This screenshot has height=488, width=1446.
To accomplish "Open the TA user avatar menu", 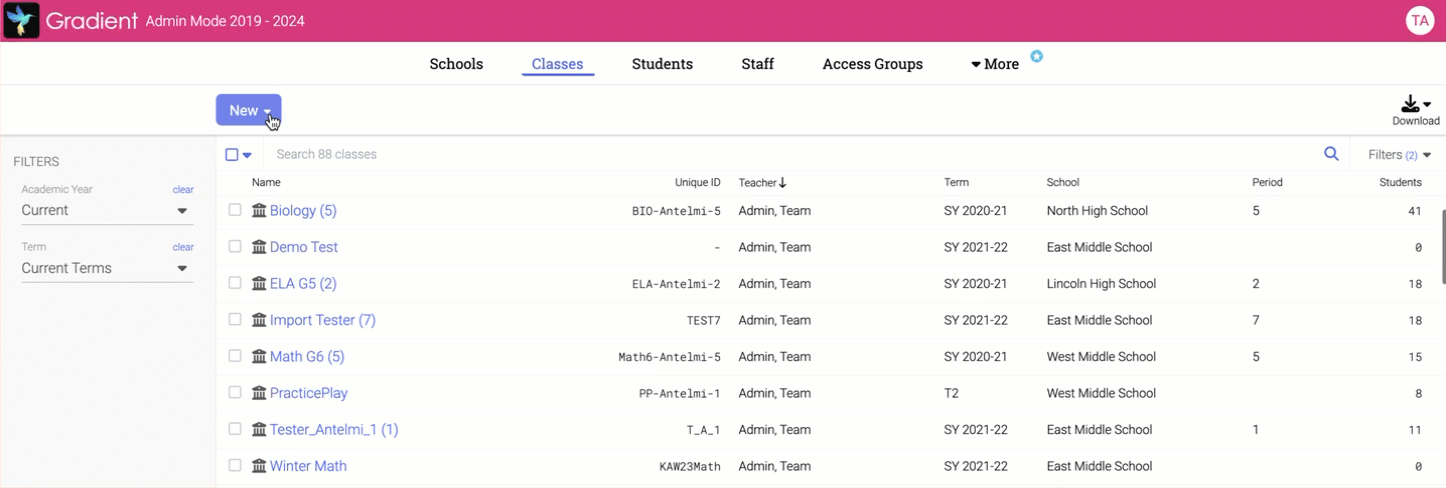I will (x=1419, y=21).
